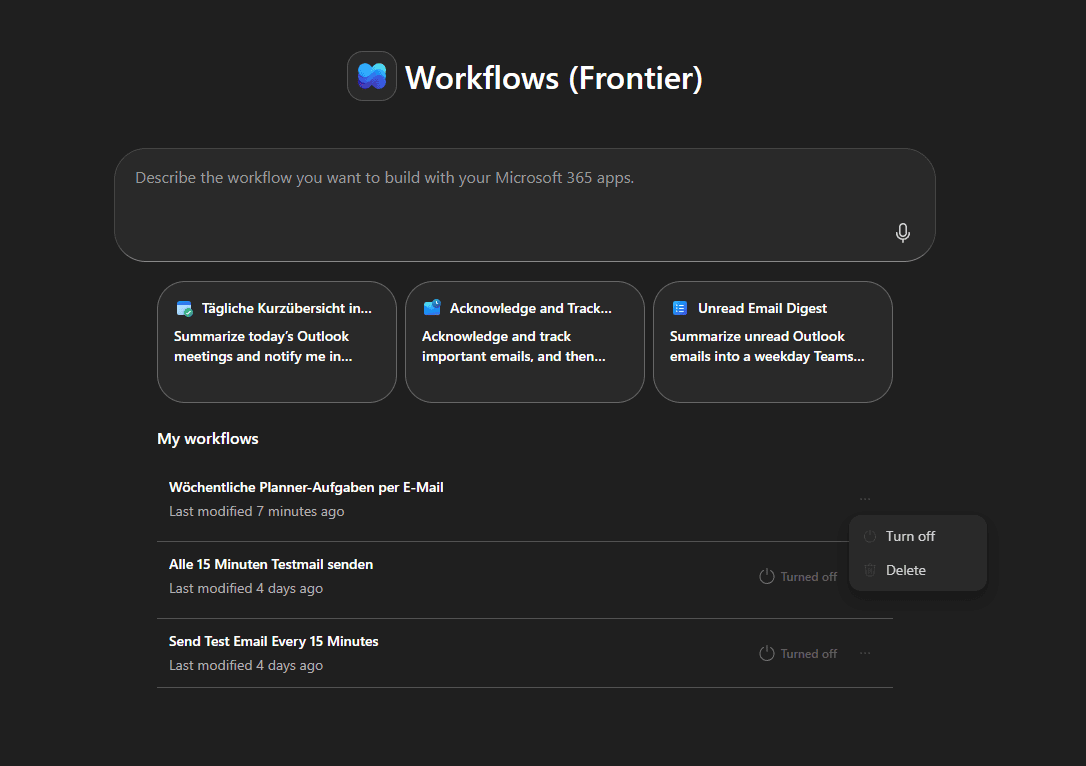1086x766 pixels.
Task: Click the list icon beside Unread Email Digest
Action: tap(680, 308)
